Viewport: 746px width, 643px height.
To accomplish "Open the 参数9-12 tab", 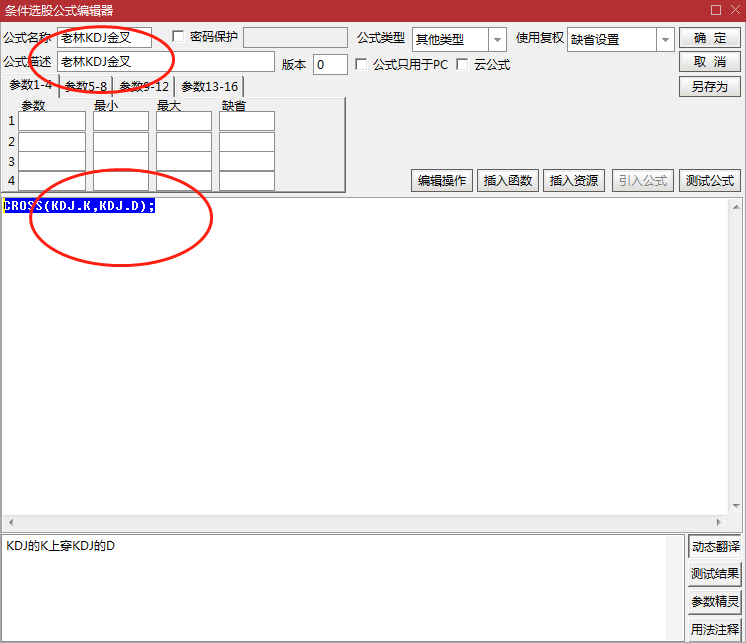I will [144, 87].
